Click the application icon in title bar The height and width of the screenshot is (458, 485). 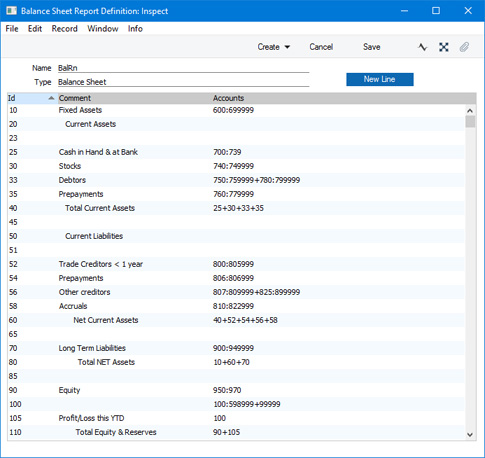(x=11, y=11)
